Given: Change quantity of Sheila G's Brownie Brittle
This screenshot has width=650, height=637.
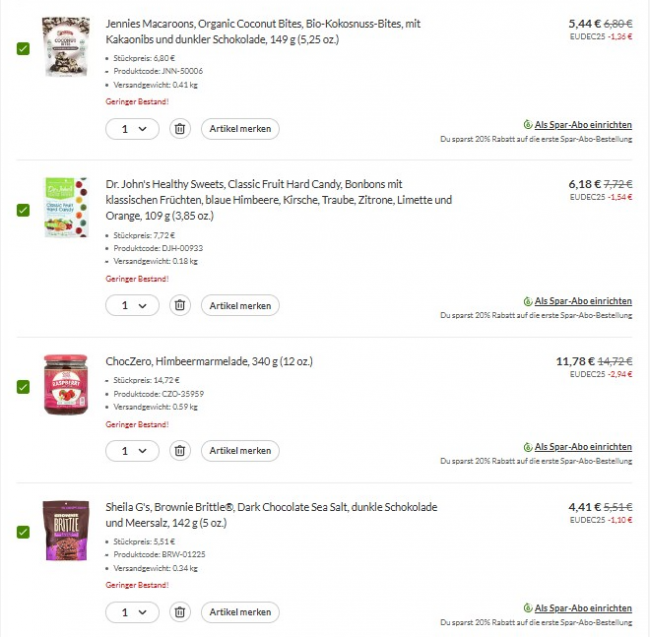Looking at the screenshot, I should 132,612.
